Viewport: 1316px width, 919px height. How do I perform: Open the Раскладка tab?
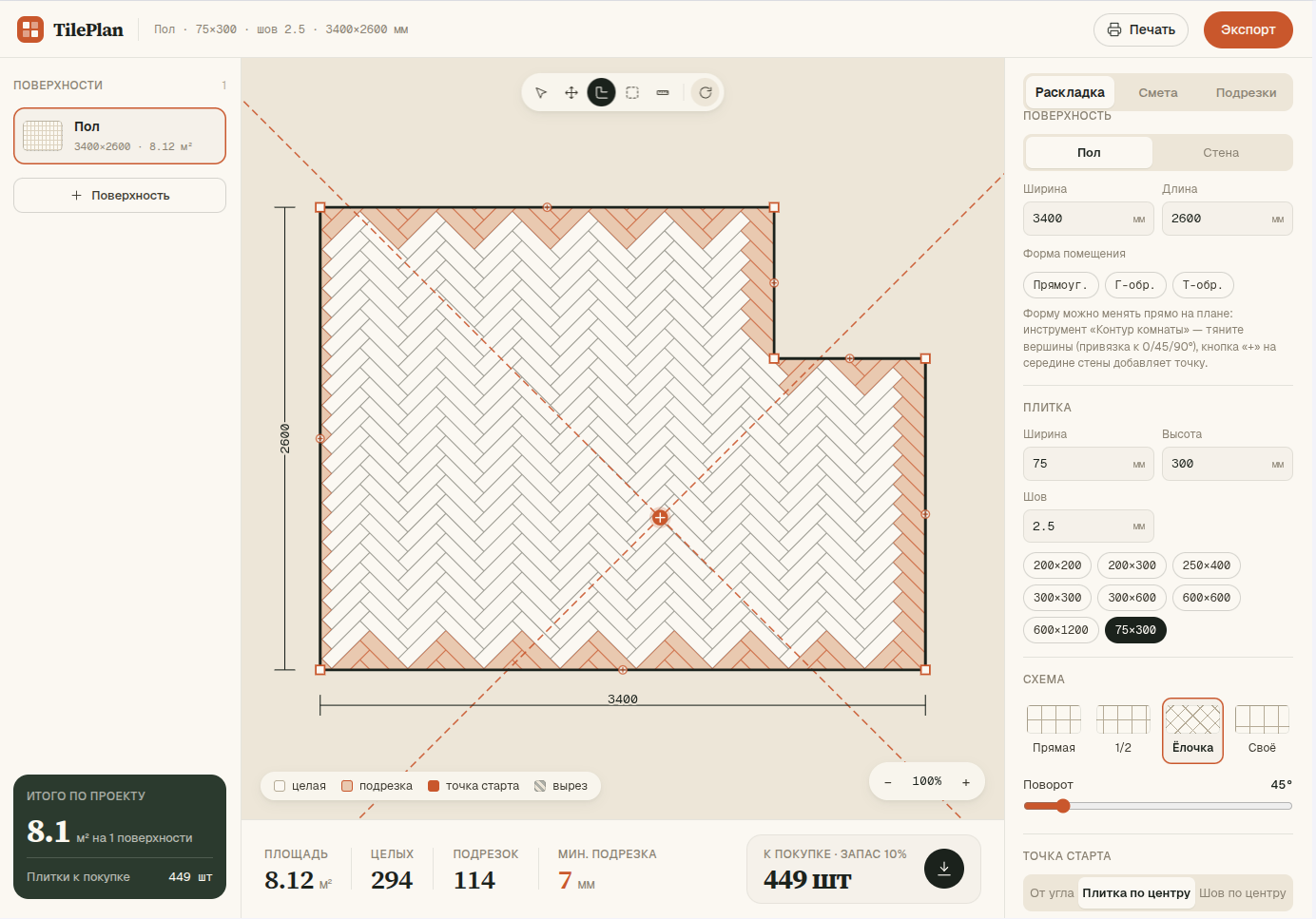coord(1070,92)
